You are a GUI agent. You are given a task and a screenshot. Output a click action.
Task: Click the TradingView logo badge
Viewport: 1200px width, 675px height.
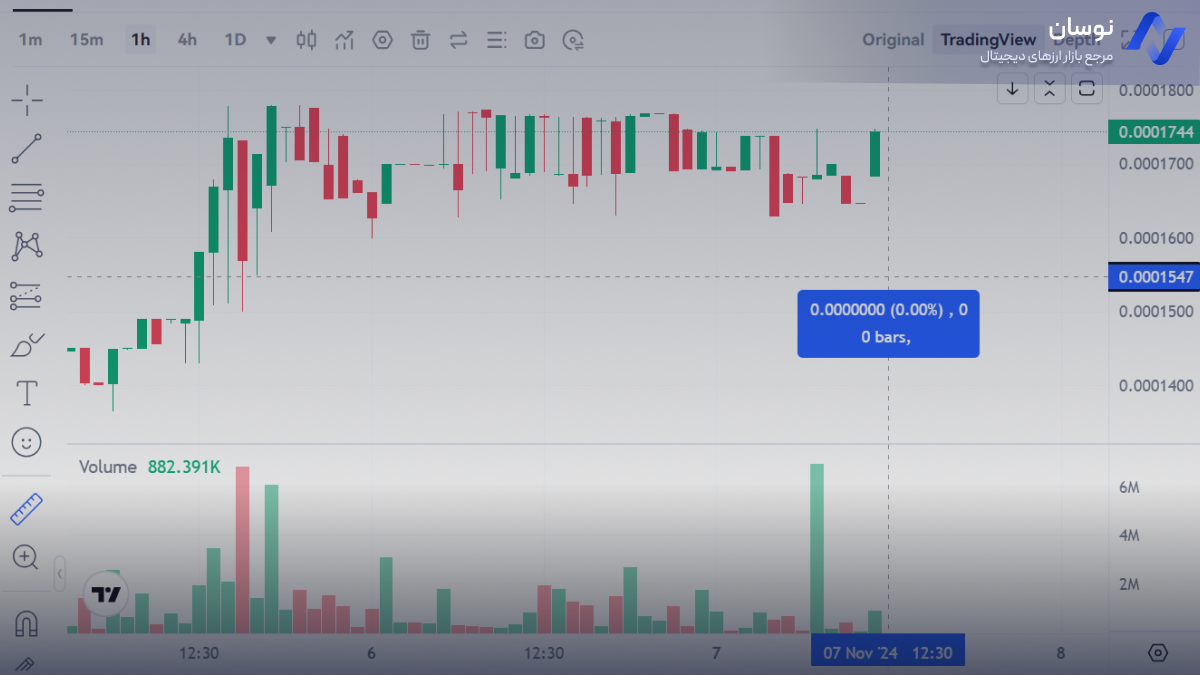(x=106, y=594)
